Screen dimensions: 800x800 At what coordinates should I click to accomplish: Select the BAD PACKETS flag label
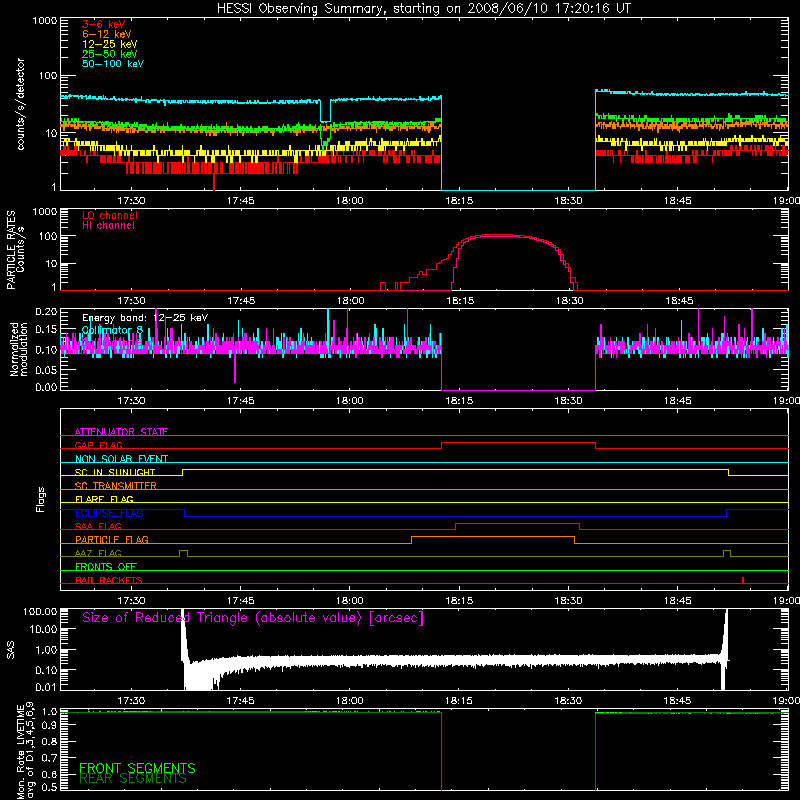coord(109,580)
